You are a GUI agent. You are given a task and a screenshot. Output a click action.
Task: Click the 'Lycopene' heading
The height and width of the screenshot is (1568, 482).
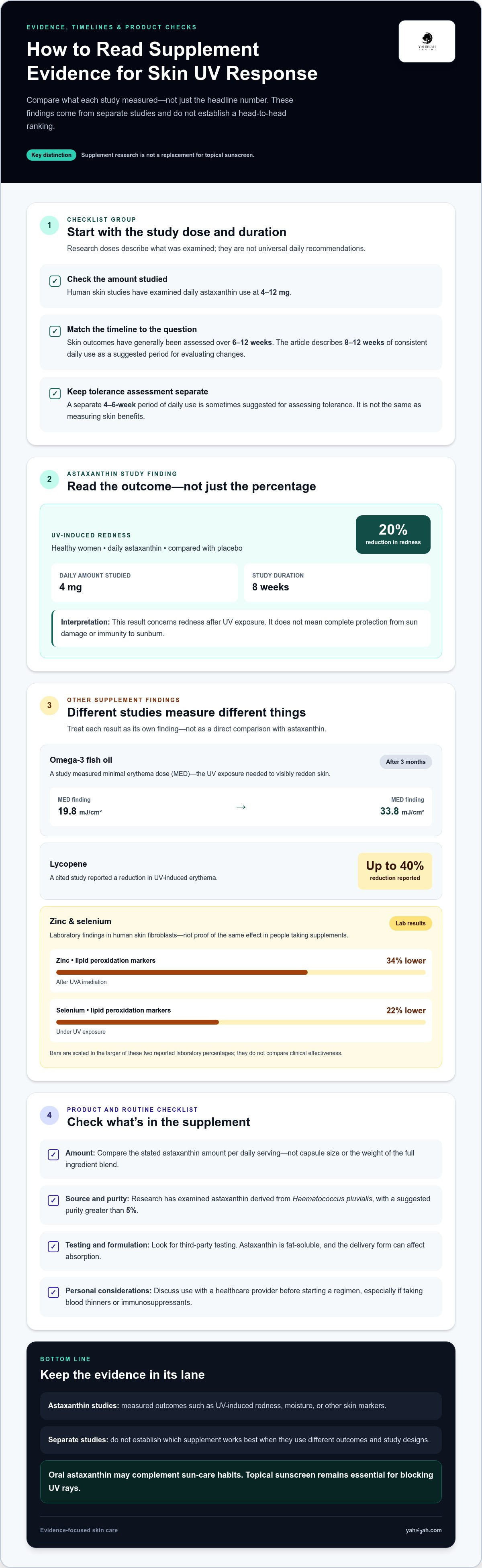pos(68,864)
